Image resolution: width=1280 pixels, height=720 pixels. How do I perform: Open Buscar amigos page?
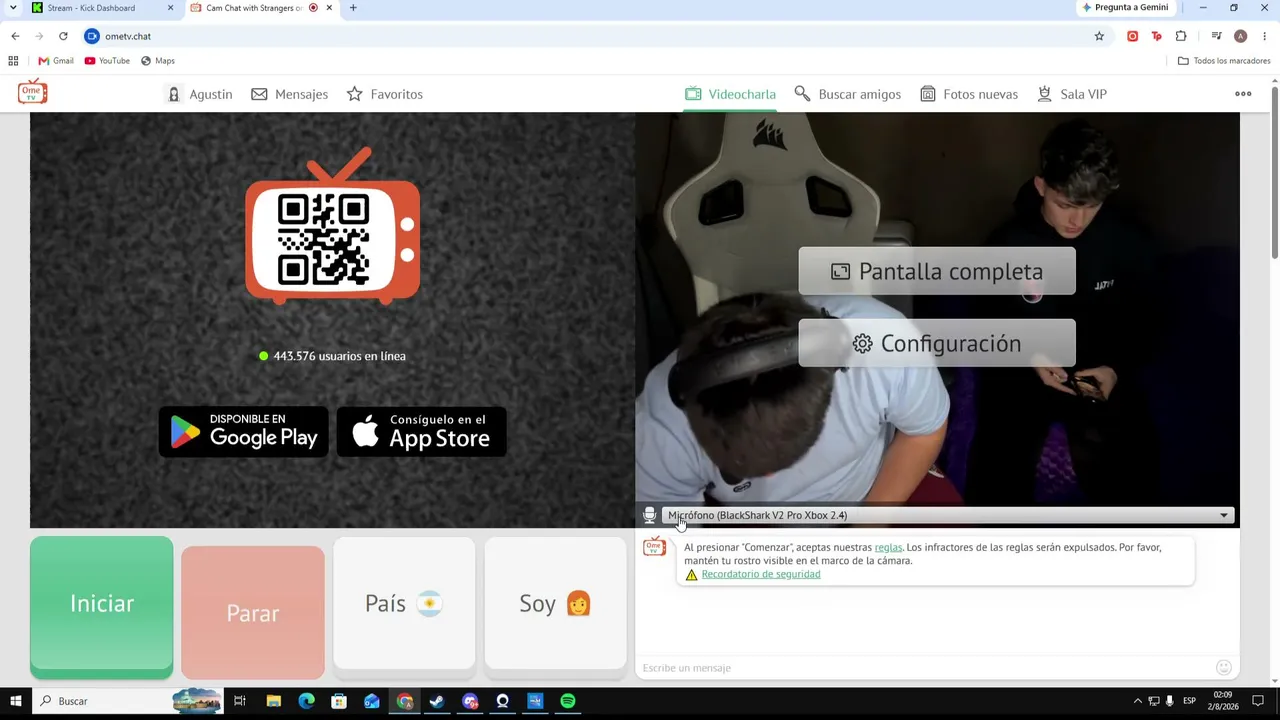(847, 94)
